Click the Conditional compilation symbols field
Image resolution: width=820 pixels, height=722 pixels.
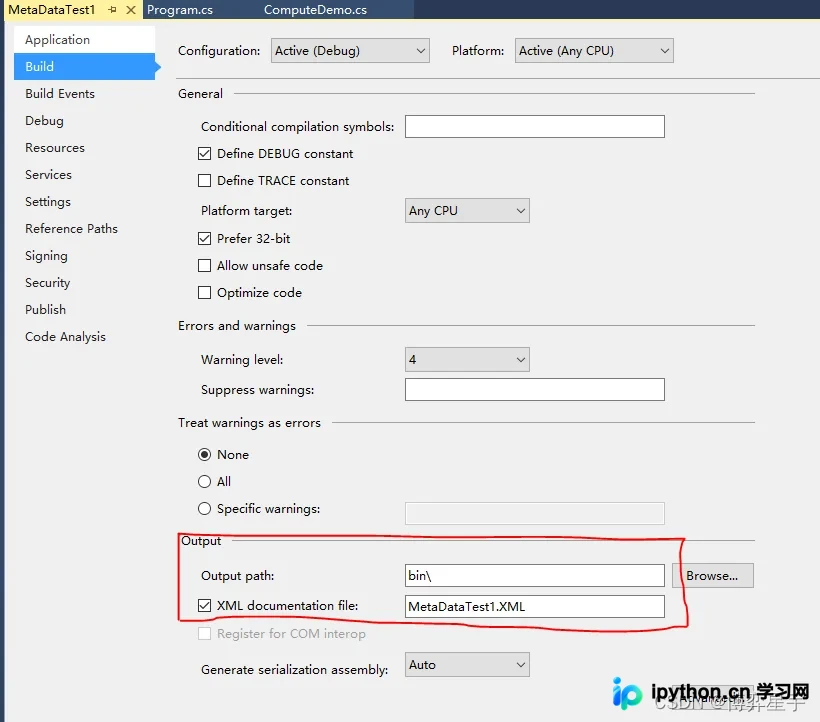point(534,127)
